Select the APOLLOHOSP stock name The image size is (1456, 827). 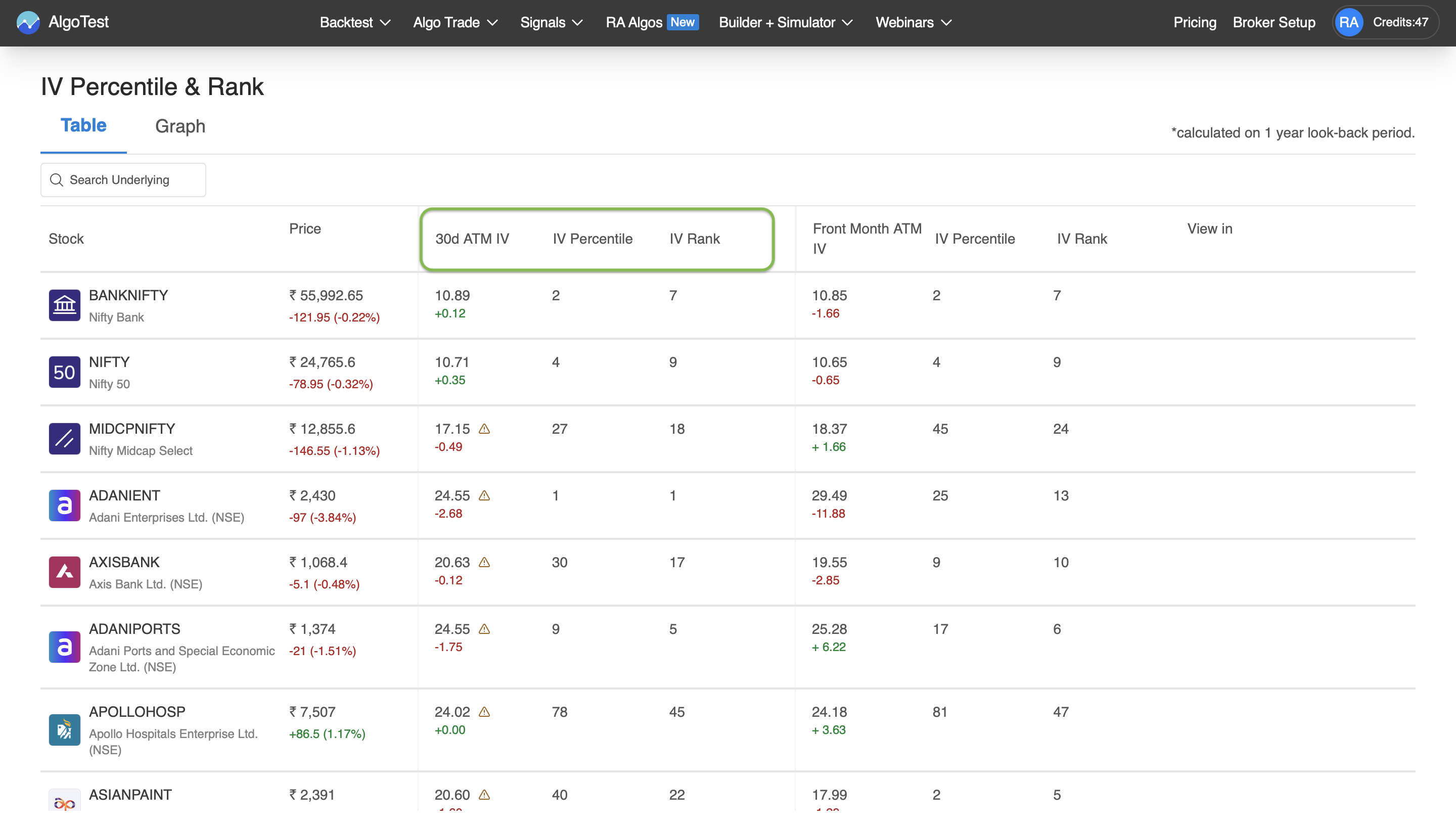point(137,712)
